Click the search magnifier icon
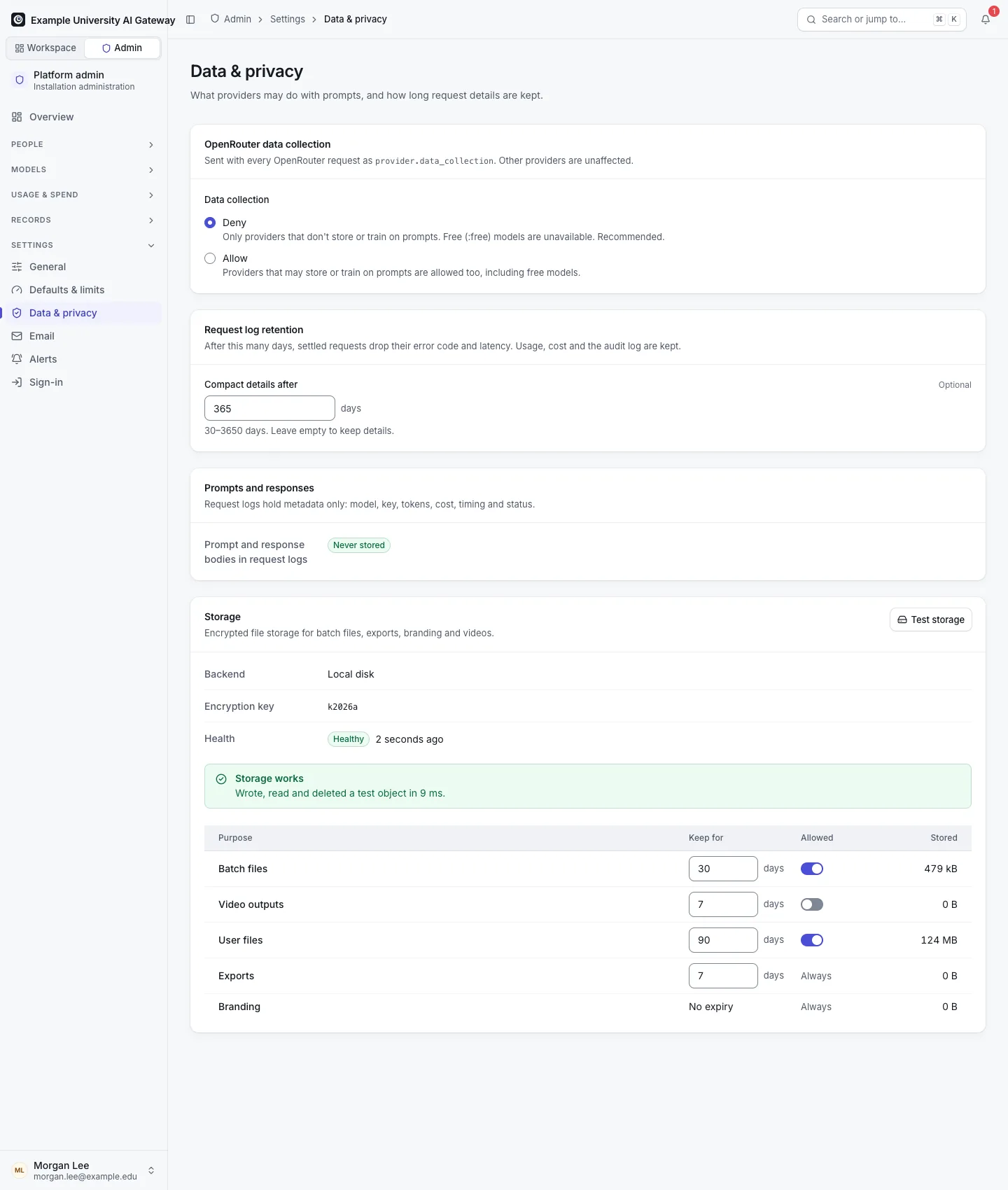The width and height of the screenshot is (1008, 1190). pos(811,20)
